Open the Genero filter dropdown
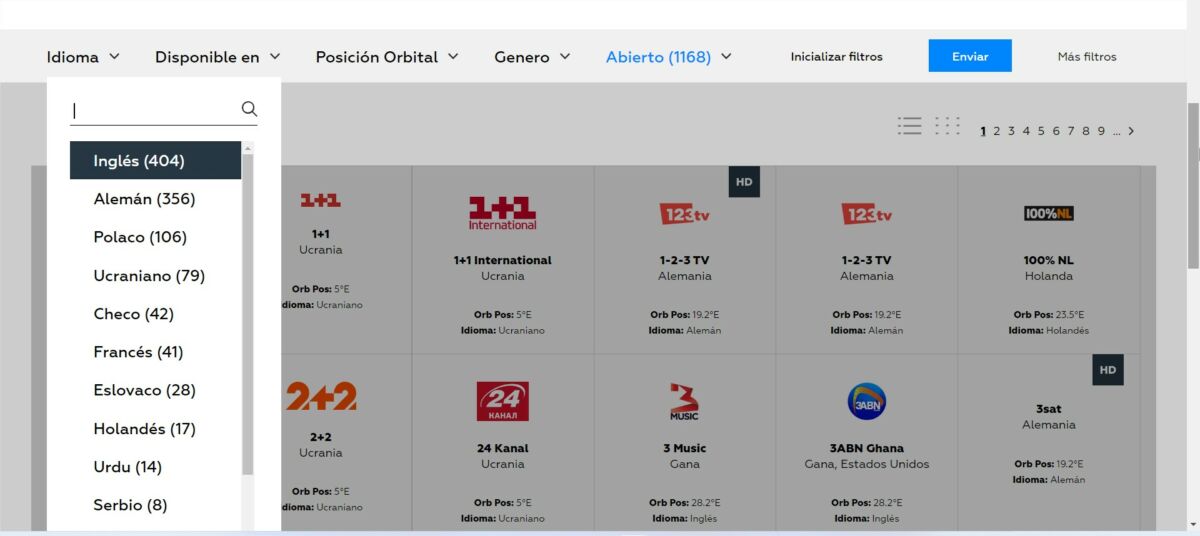The image size is (1200, 536). point(532,57)
